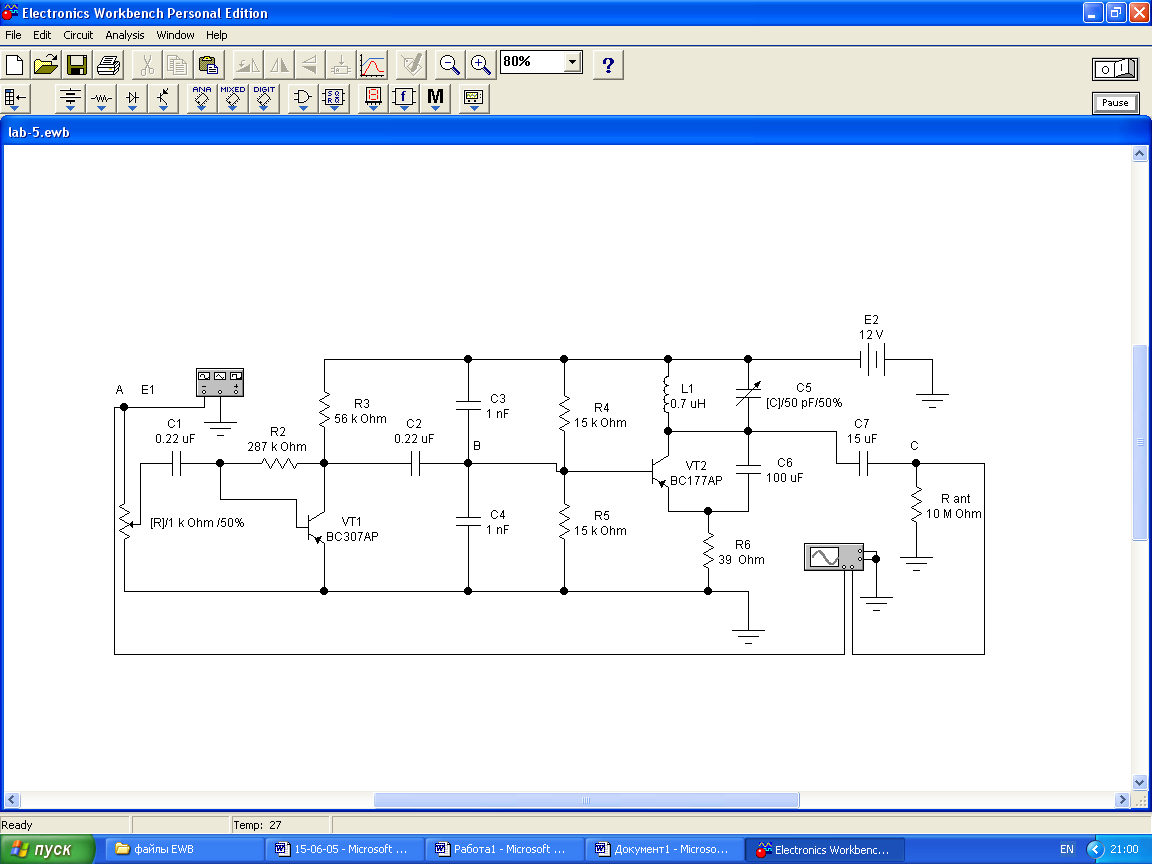
Task: Click the Zoom in magnifier icon
Action: click(x=480, y=65)
